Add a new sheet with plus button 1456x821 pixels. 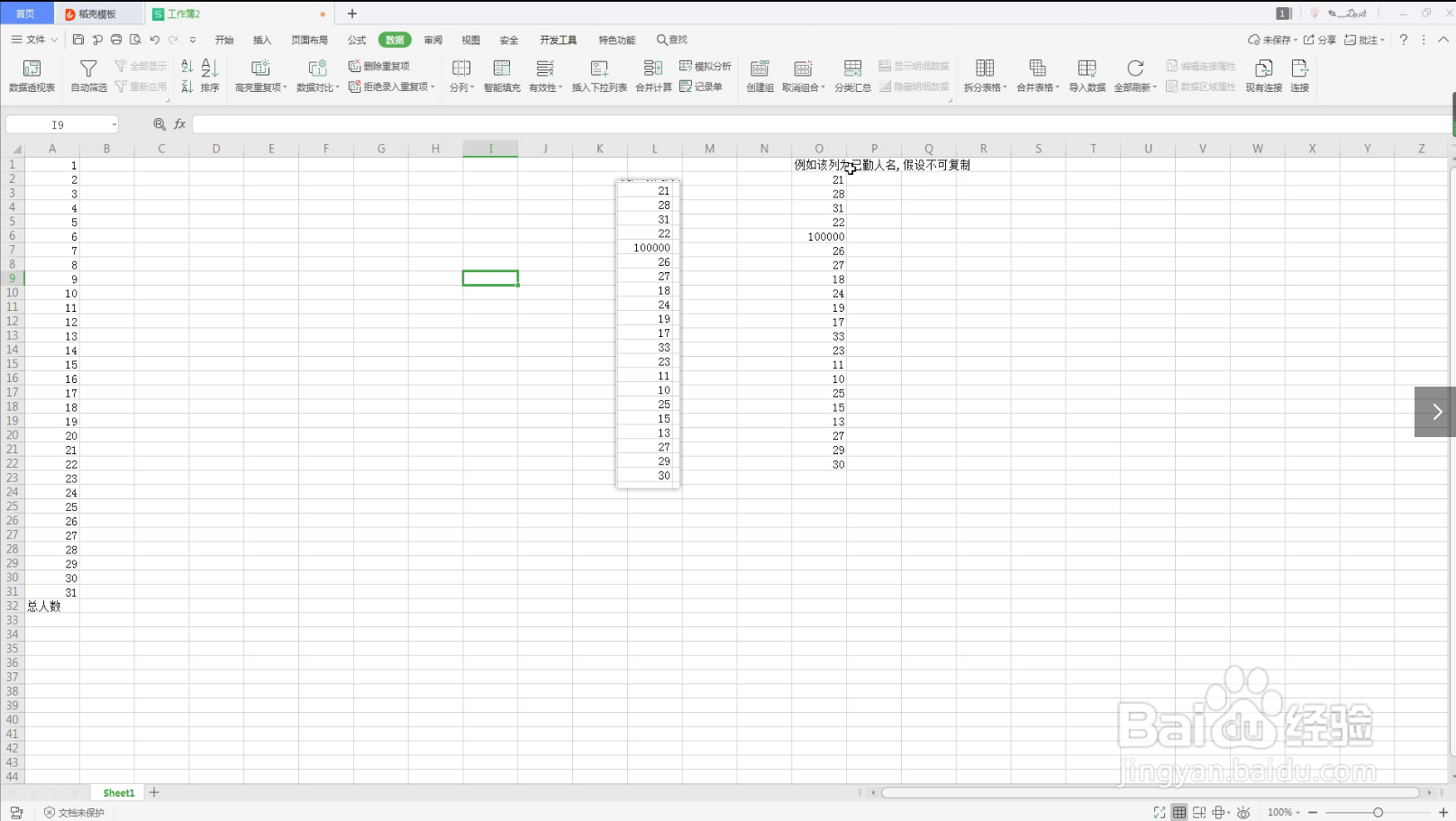(154, 793)
